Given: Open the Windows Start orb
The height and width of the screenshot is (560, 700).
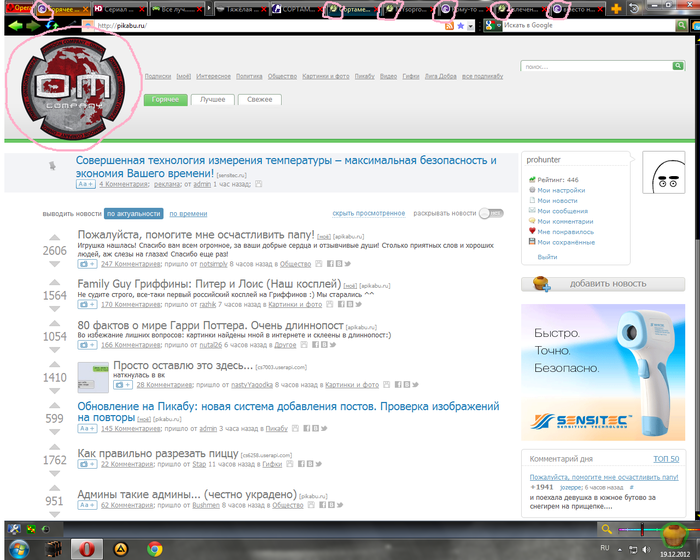Looking at the screenshot, I should point(19,549).
